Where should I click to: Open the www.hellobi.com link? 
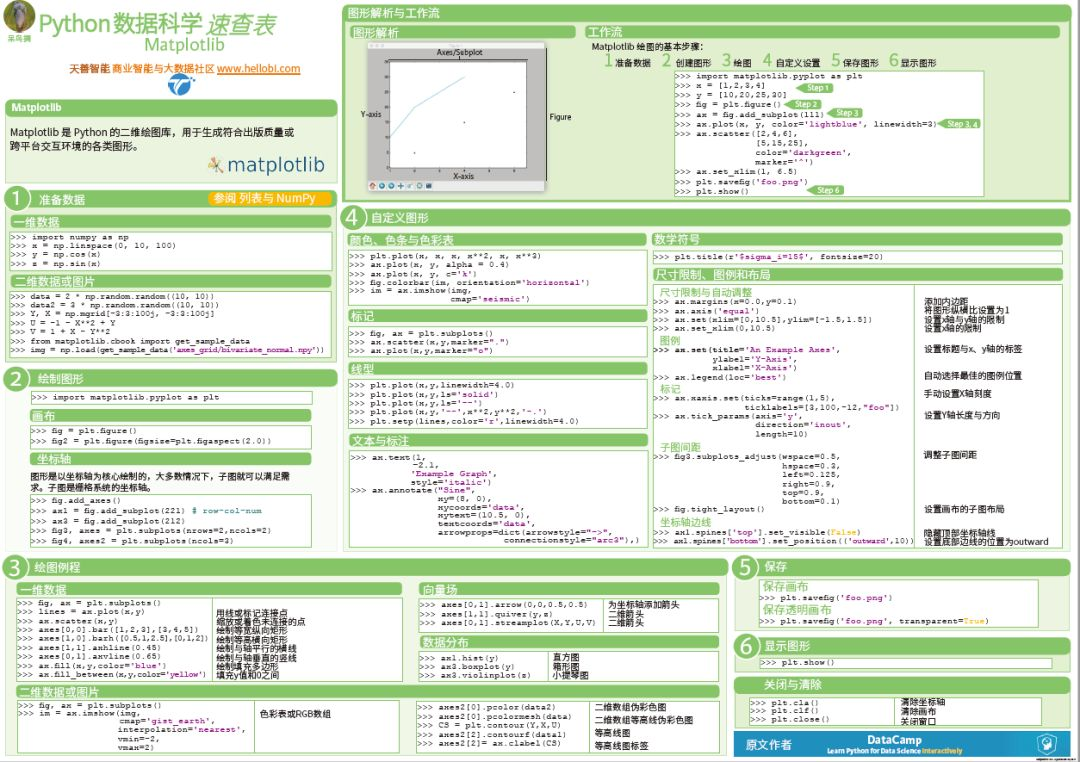pyautogui.click(x=258, y=68)
